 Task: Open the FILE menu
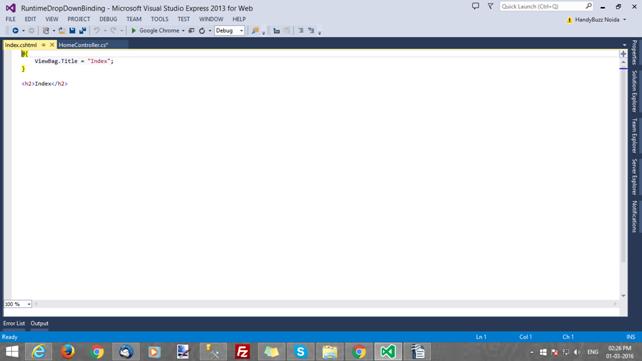(x=10, y=19)
